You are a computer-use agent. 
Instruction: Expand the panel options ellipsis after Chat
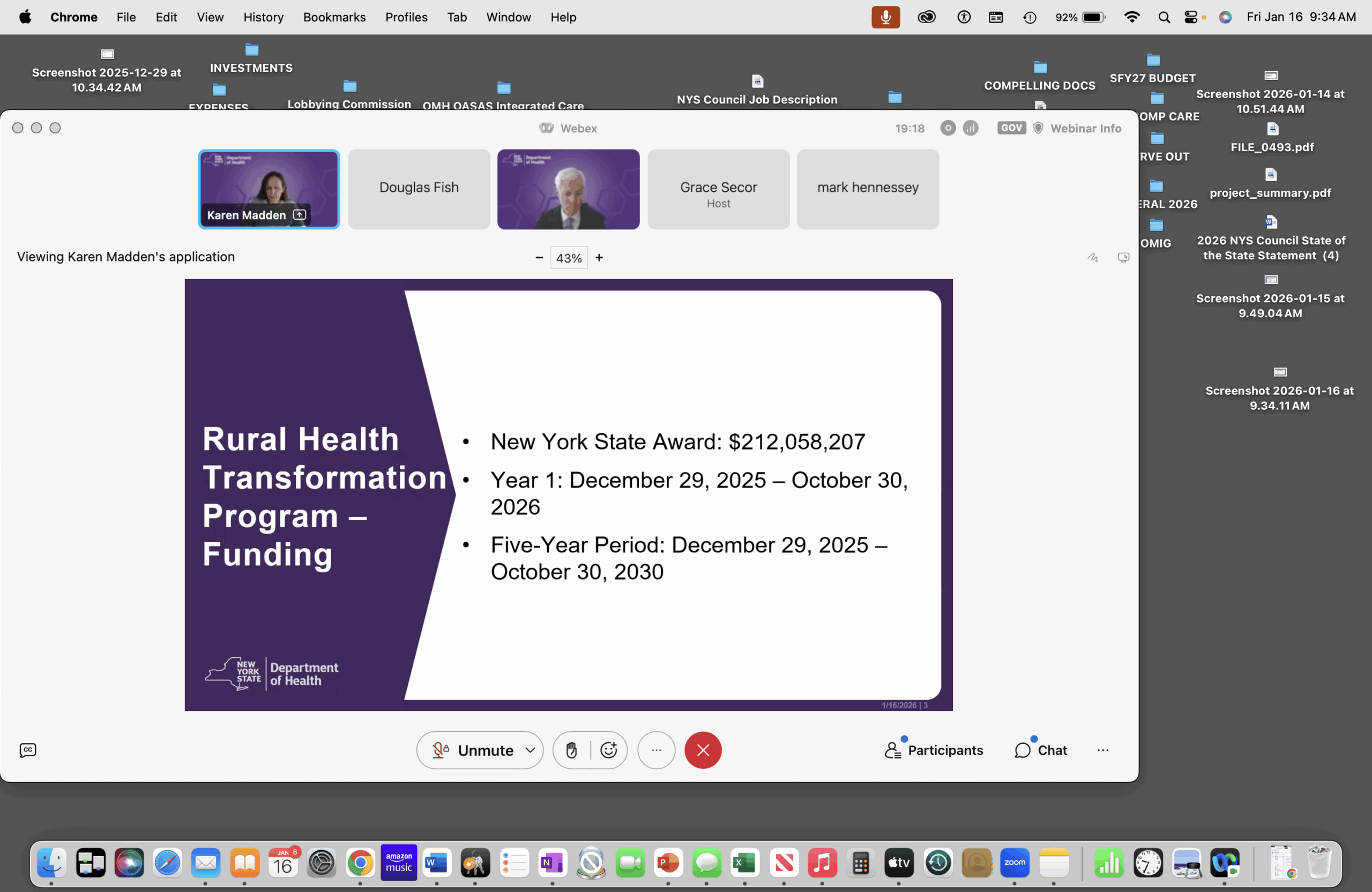point(1102,749)
